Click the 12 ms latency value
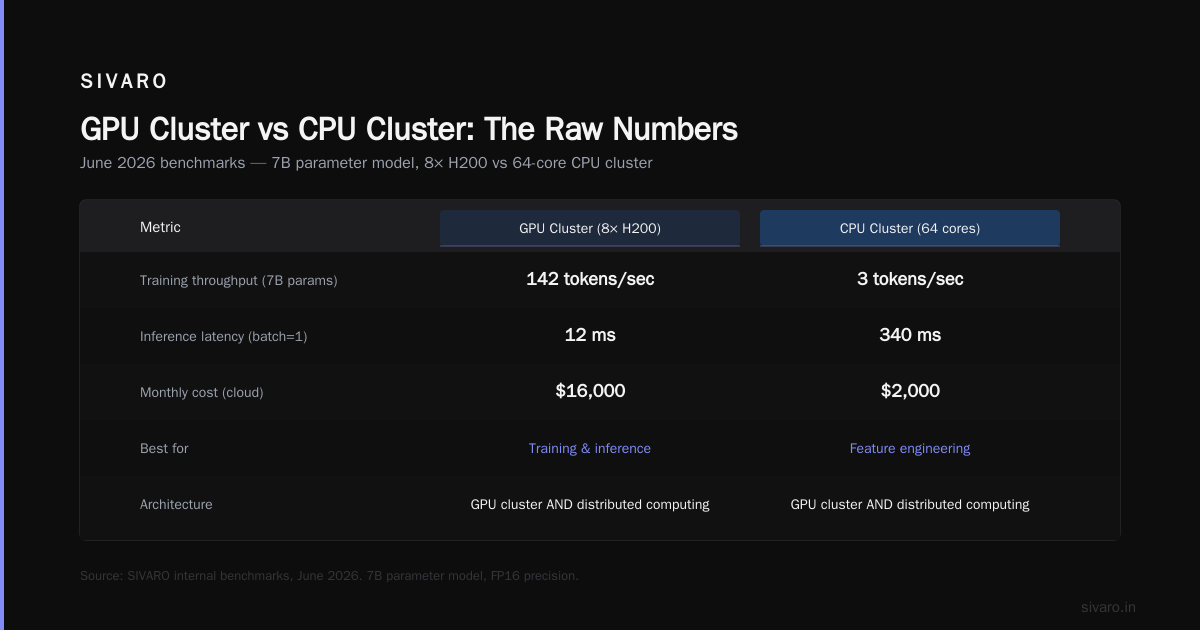Image resolution: width=1200 pixels, height=630 pixels. [x=590, y=335]
